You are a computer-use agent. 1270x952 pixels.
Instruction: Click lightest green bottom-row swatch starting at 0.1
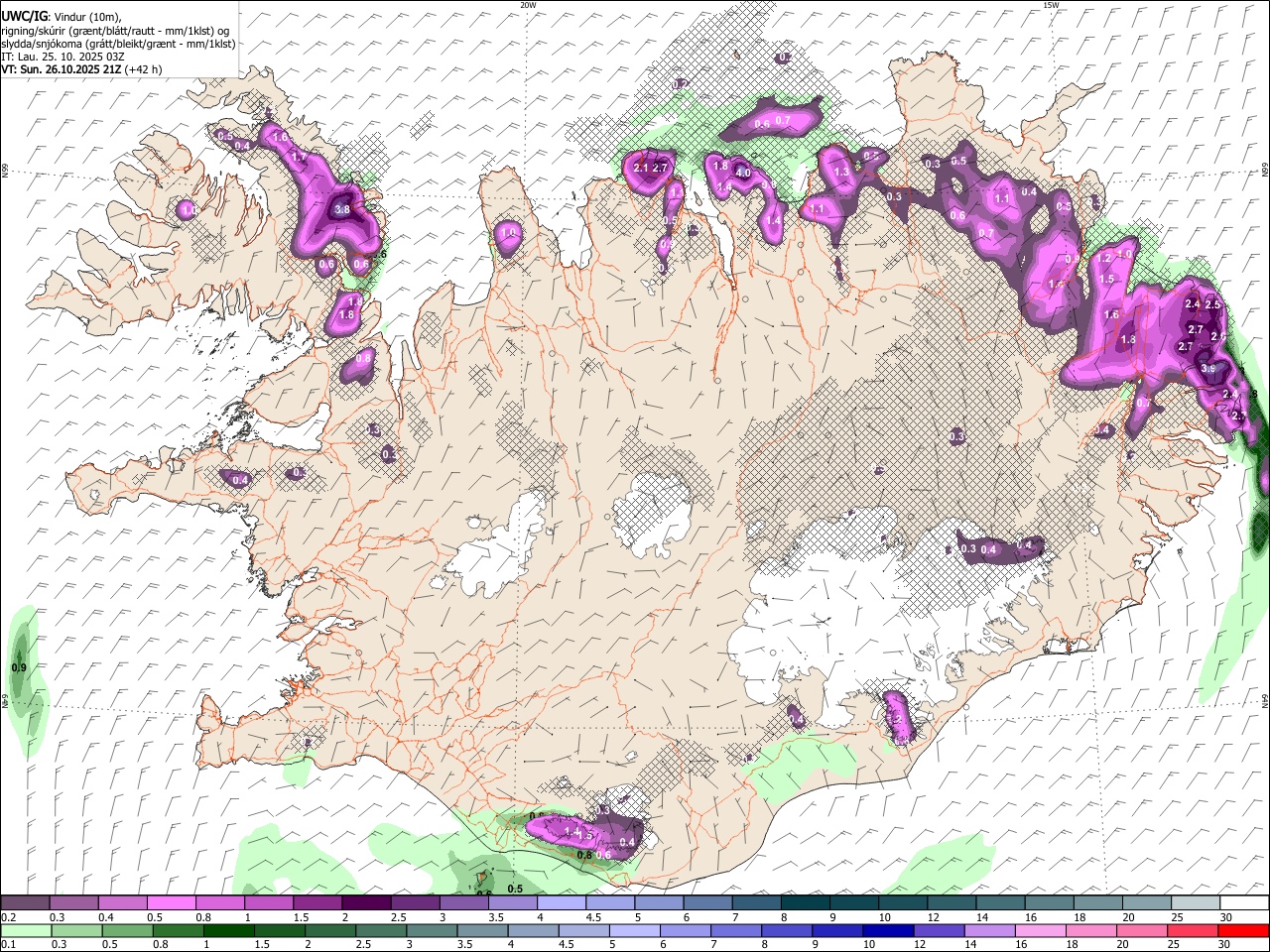click(x=25, y=930)
